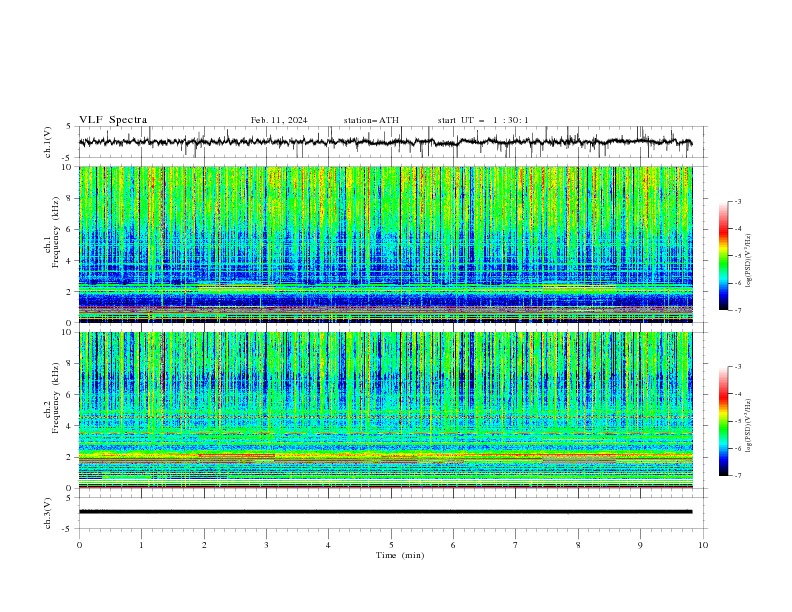Click the lower 'log(PSD)(V²/Hz)' colorbar label

[749, 426]
